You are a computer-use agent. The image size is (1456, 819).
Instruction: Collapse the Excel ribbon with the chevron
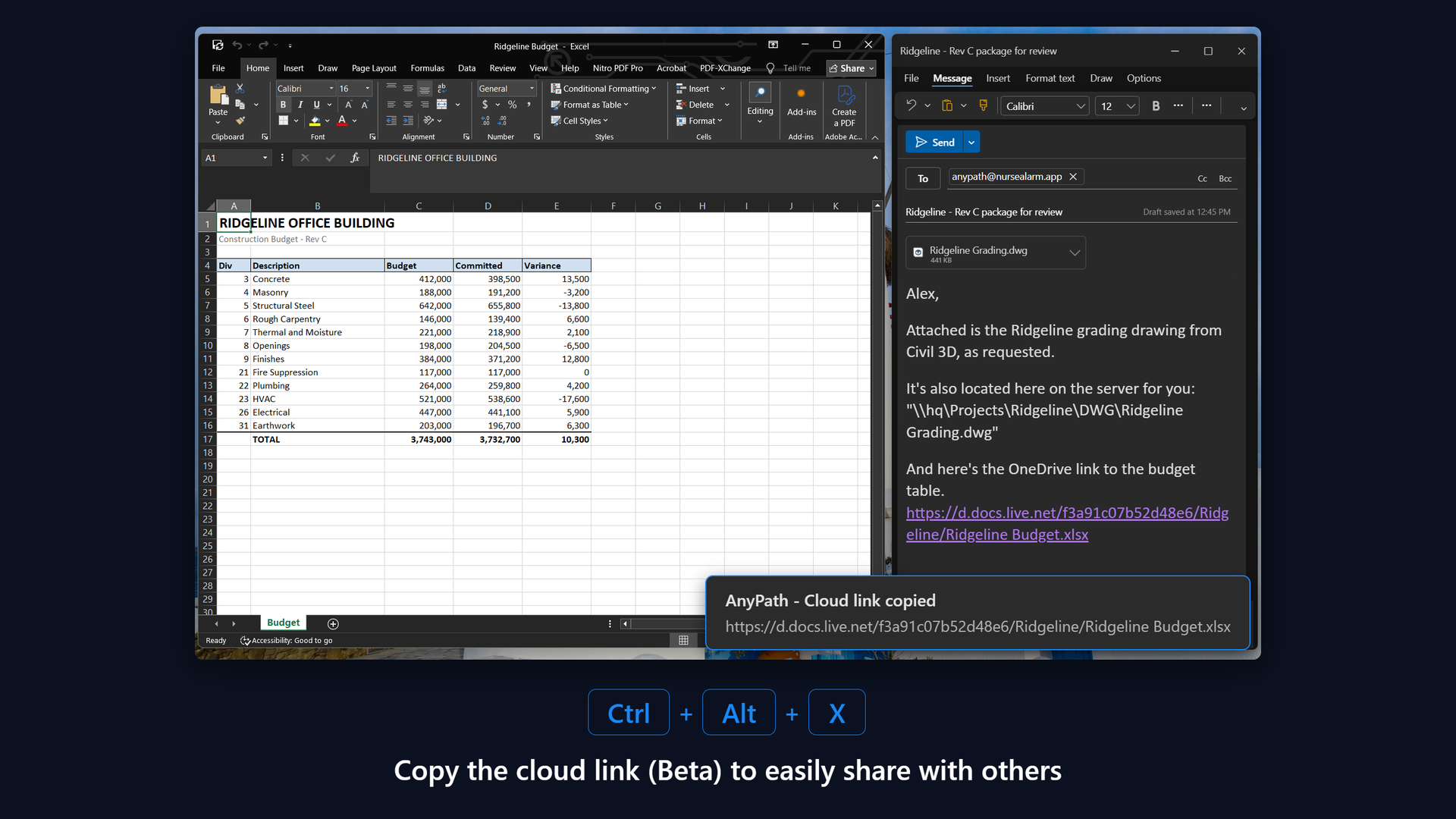pyautogui.click(x=875, y=137)
